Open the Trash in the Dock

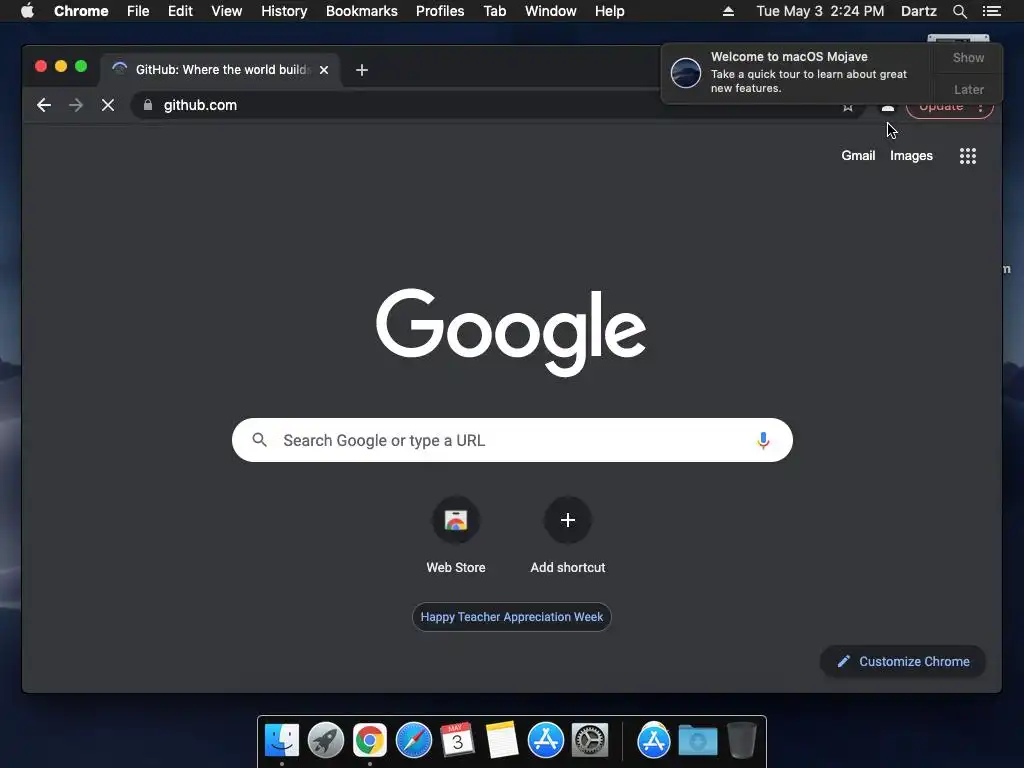[742, 741]
